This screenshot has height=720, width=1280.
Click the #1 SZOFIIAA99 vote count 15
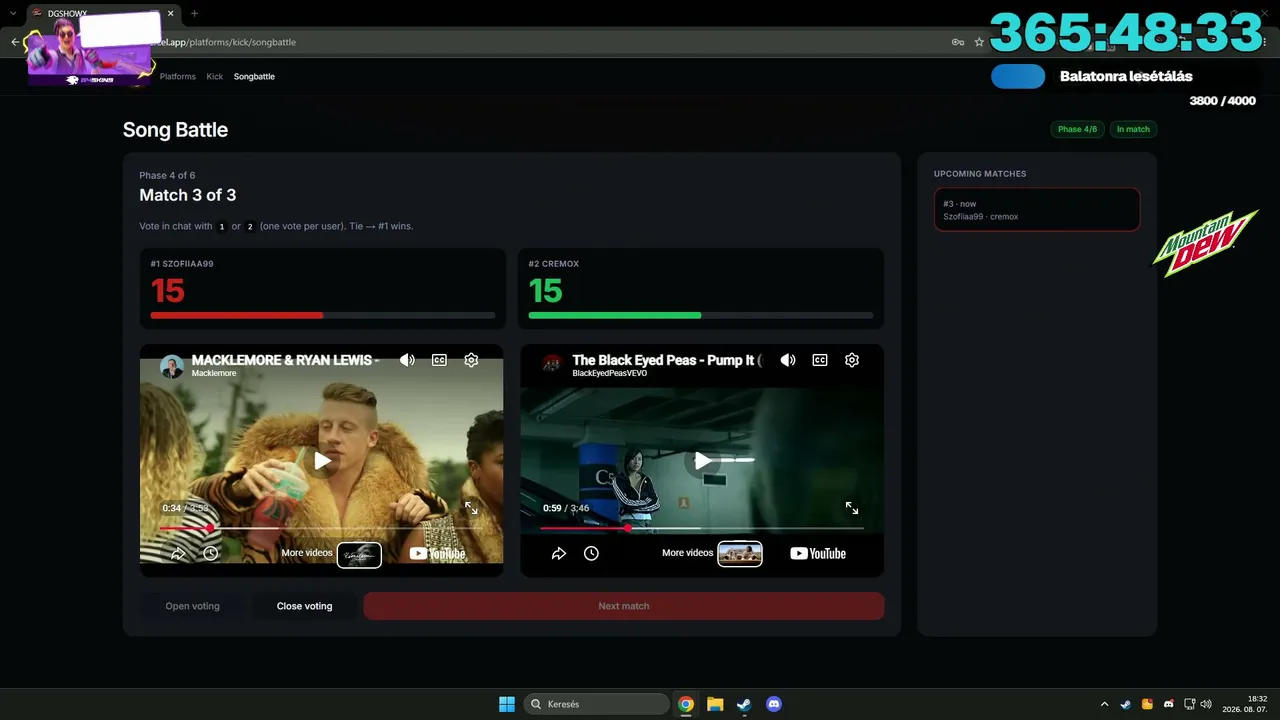coord(168,291)
